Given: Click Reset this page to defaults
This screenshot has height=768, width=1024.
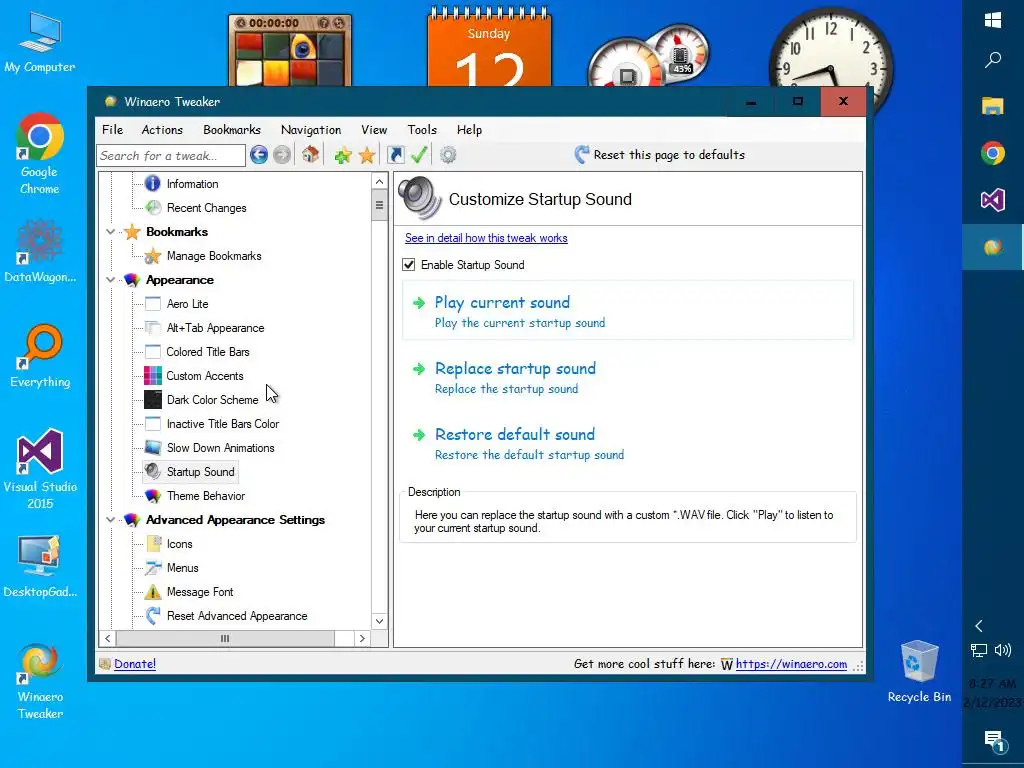Looking at the screenshot, I should pyautogui.click(x=660, y=155).
